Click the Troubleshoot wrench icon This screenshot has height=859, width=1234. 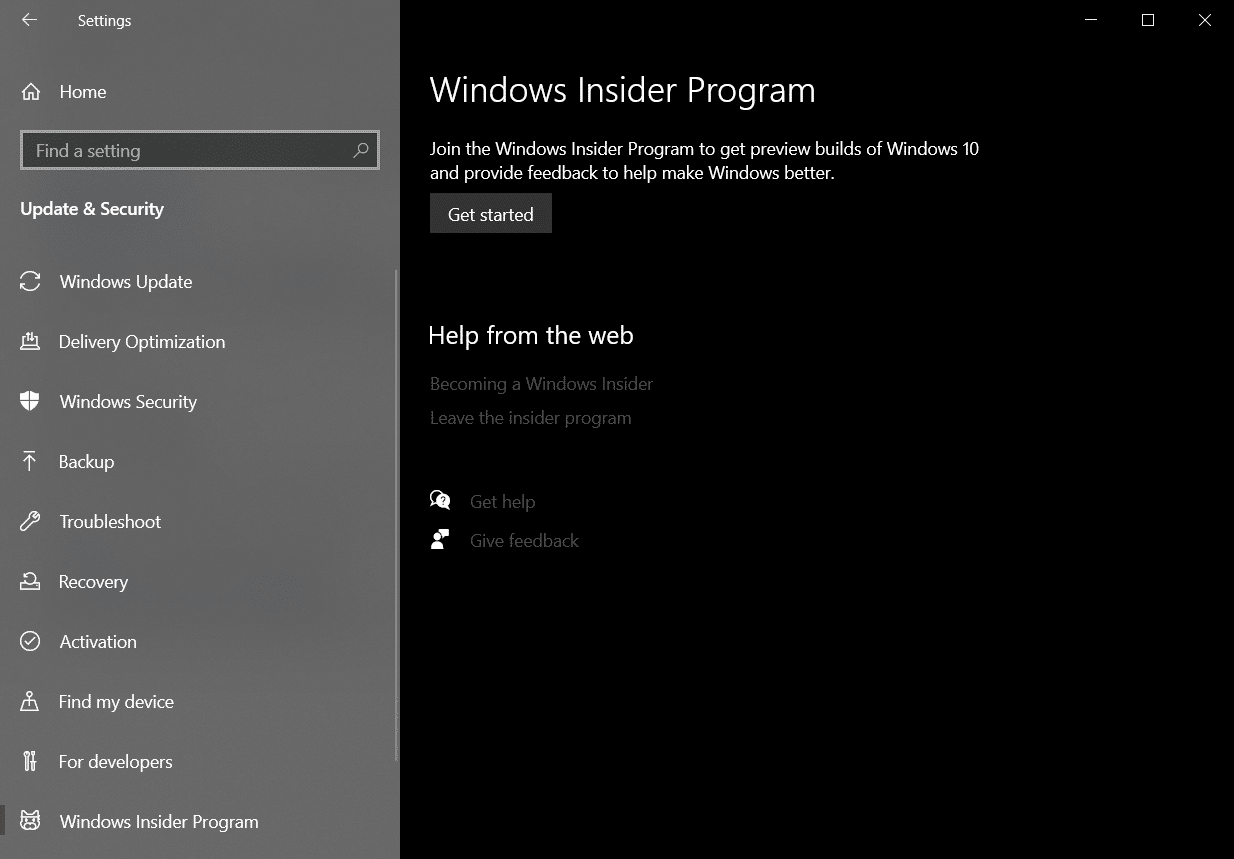point(30,522)
